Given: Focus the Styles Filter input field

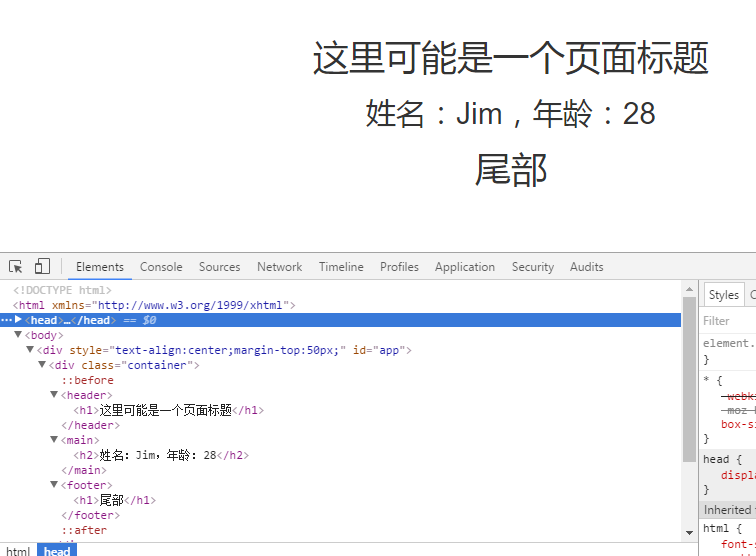Looking at the screenshot, I should pos(728,321).
